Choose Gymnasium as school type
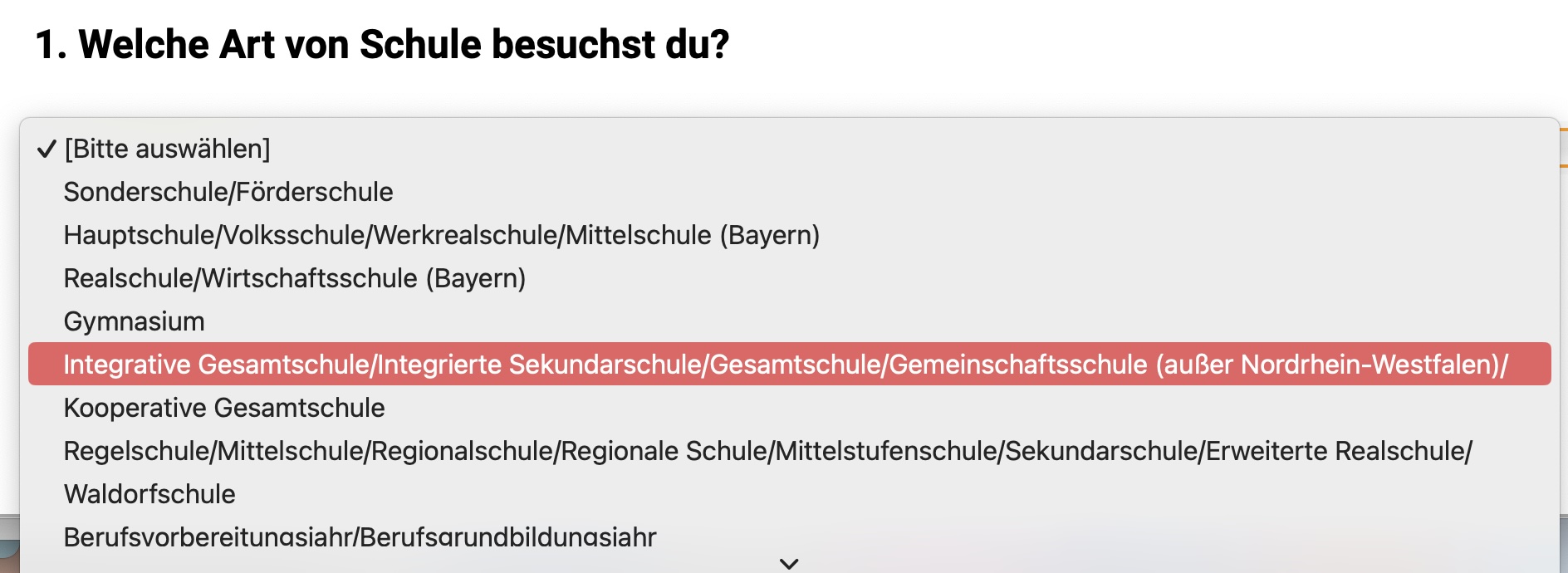Image resolution: width=1568 pixels, height=573 pixels. (x=789, y=321)
